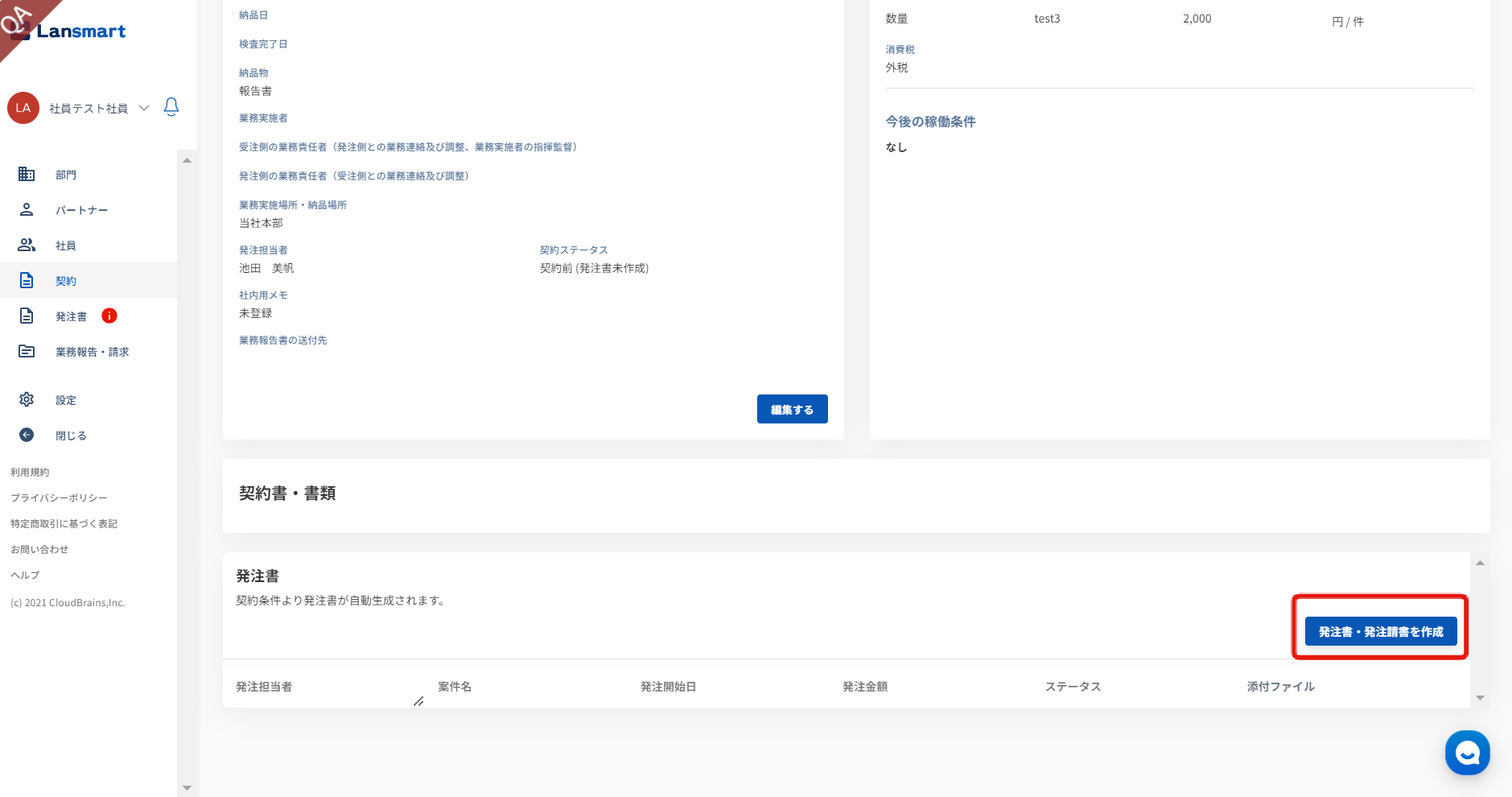Image resolution: width=1512 pixels, height=797 pixels.
Task: Open the 特定商取引に基づく表記 link
Action: (64, 524)
